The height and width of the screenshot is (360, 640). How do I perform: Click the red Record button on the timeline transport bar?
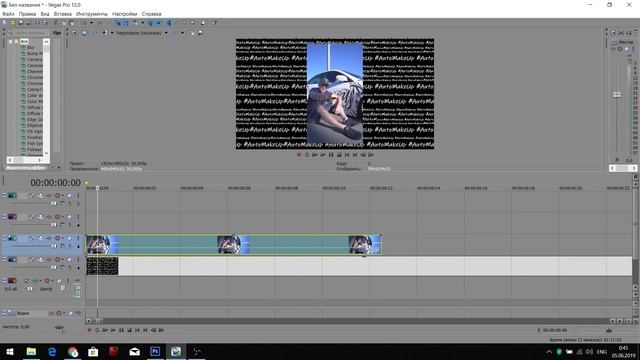coord(89,330)
